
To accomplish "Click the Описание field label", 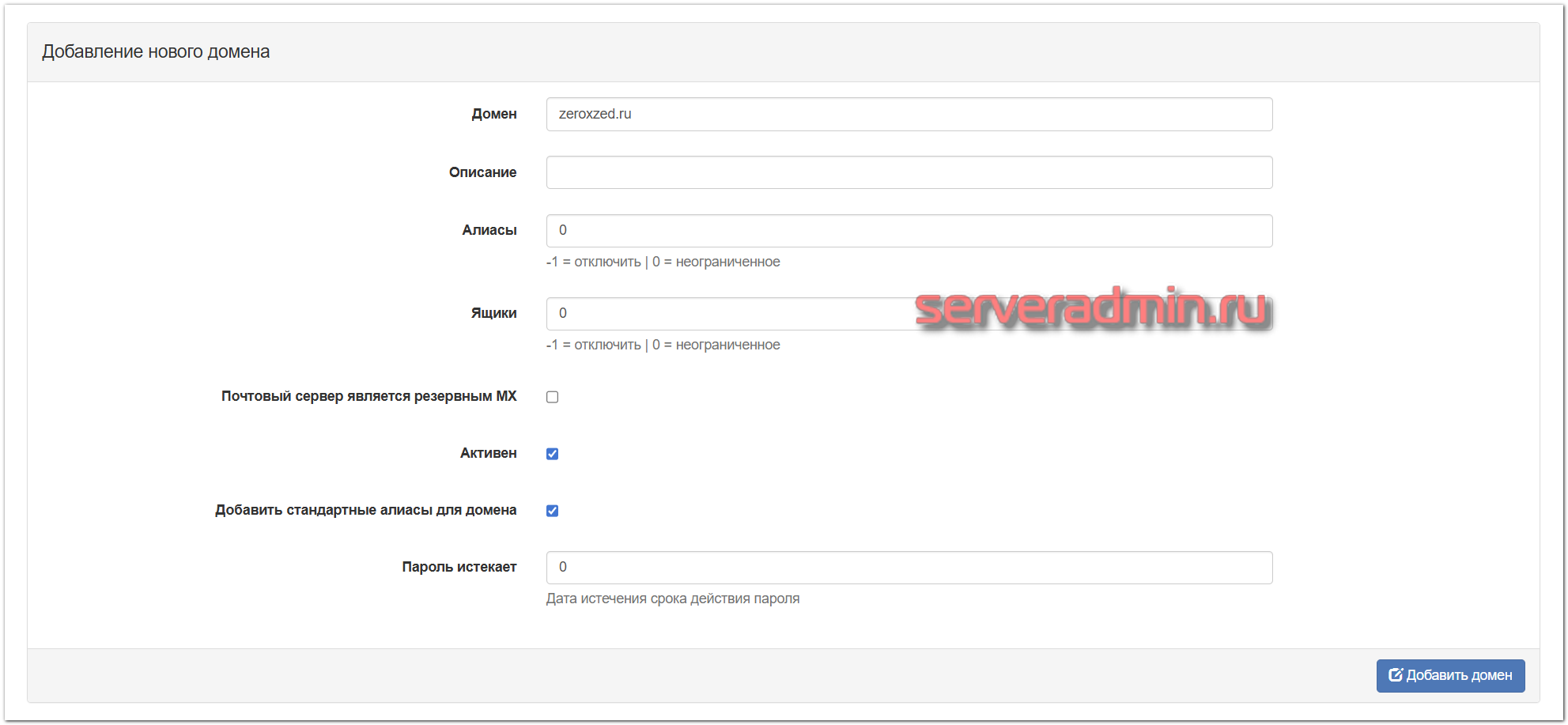I will [x=482, y=172].
